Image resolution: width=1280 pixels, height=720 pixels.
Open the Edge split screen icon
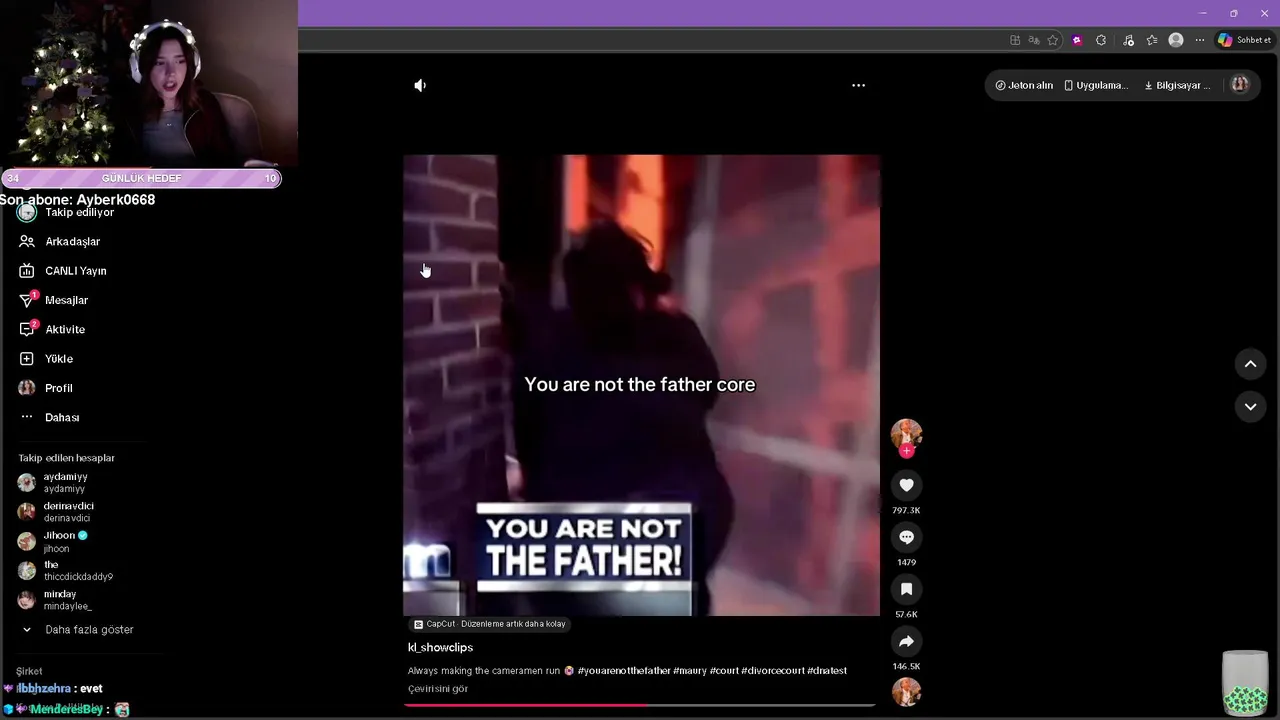click(1015, 40)
